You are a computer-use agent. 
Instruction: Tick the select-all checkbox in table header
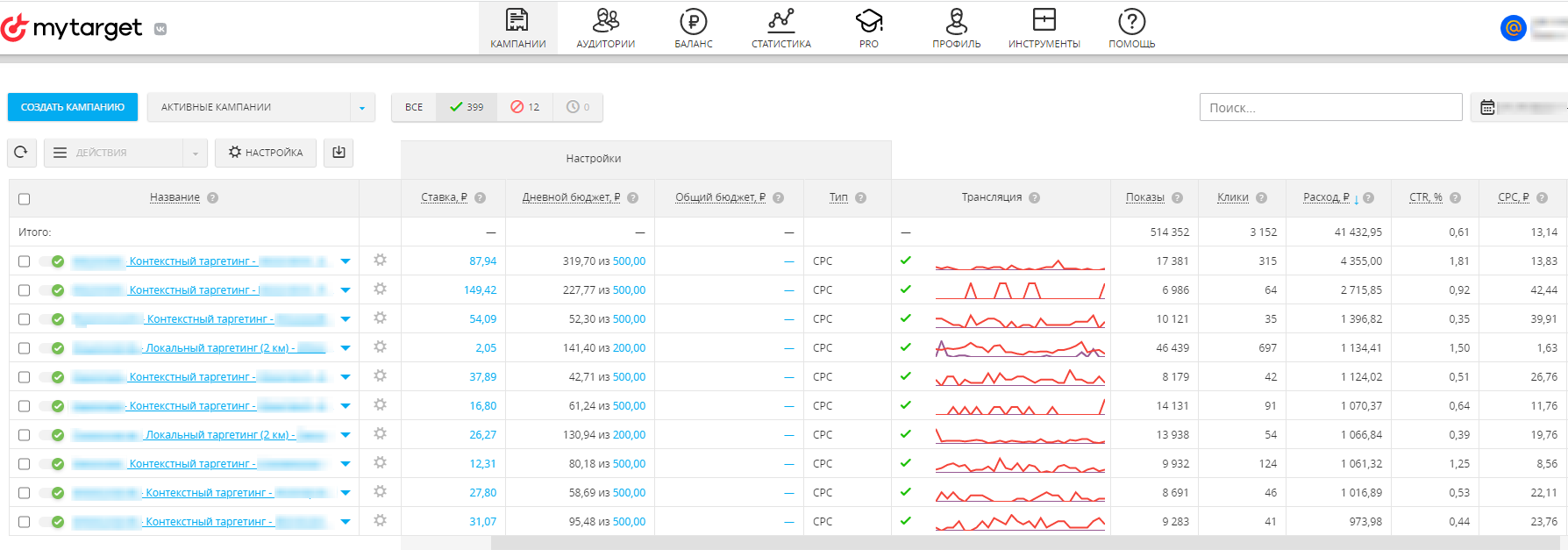pos(25,199)
